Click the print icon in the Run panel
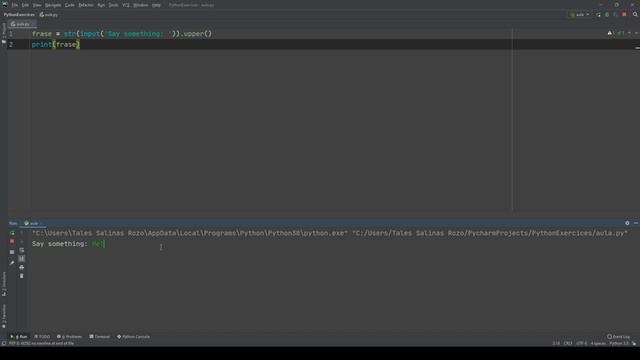The height and width of the screenshot is (360, 640). click(x=22, y=267)
